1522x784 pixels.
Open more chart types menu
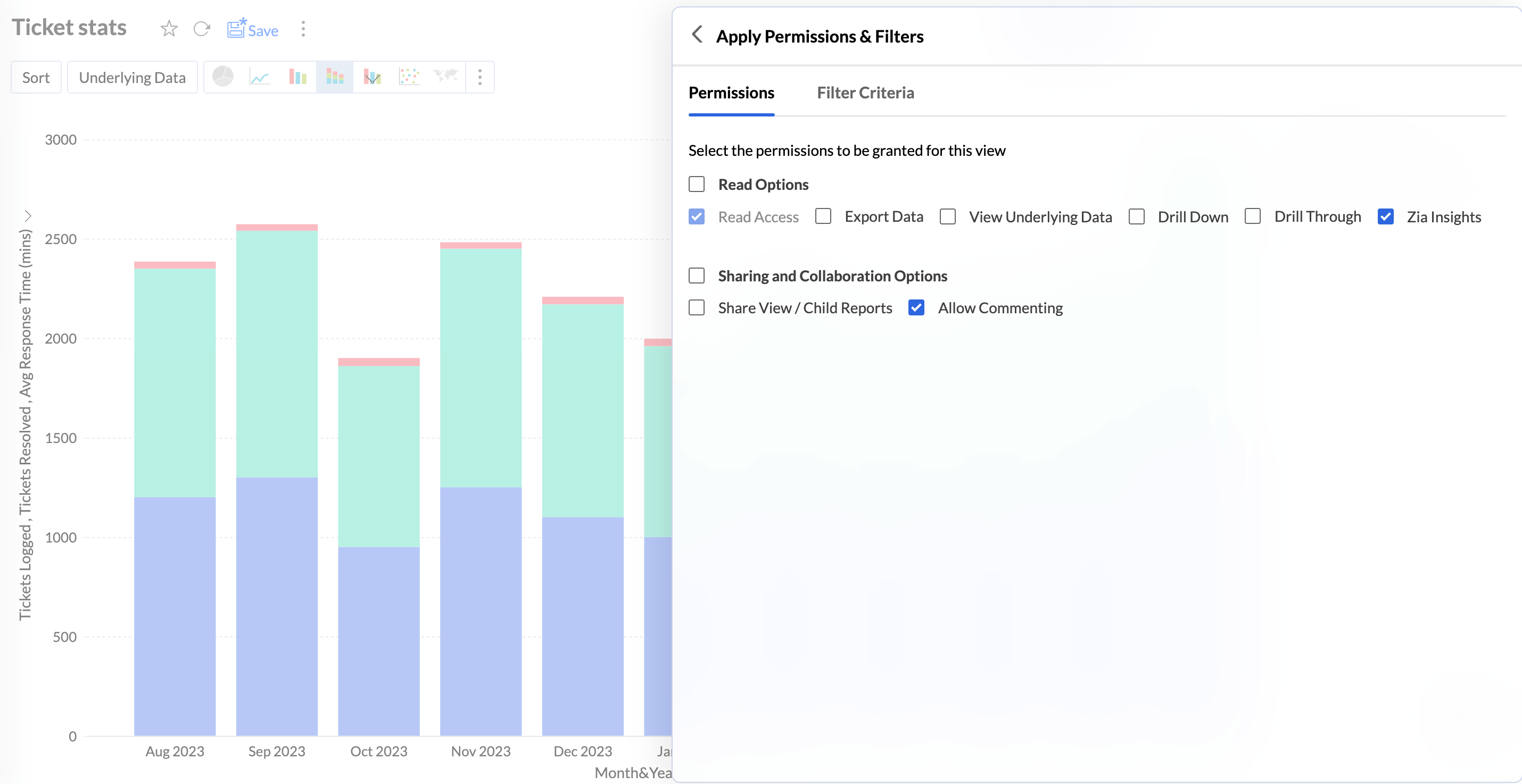pos(480,77)
